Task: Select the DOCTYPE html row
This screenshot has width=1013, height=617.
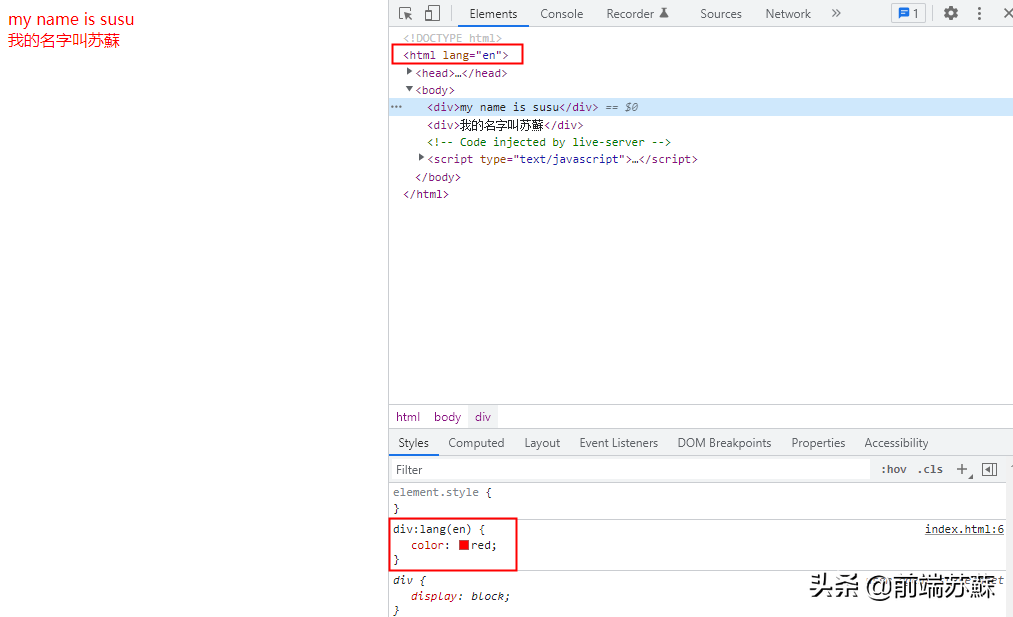Action: pos(452,38)
